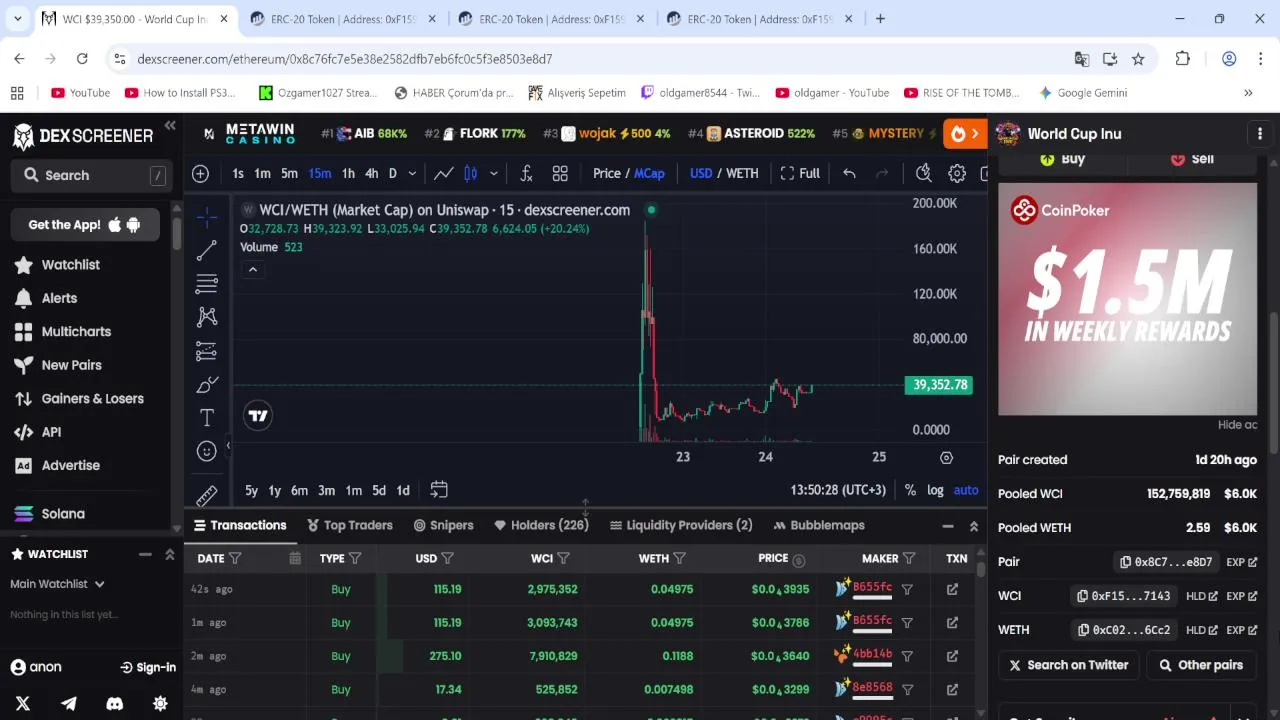
Task: Select the brush drawing tool
Action: click(x=207, y=385)
